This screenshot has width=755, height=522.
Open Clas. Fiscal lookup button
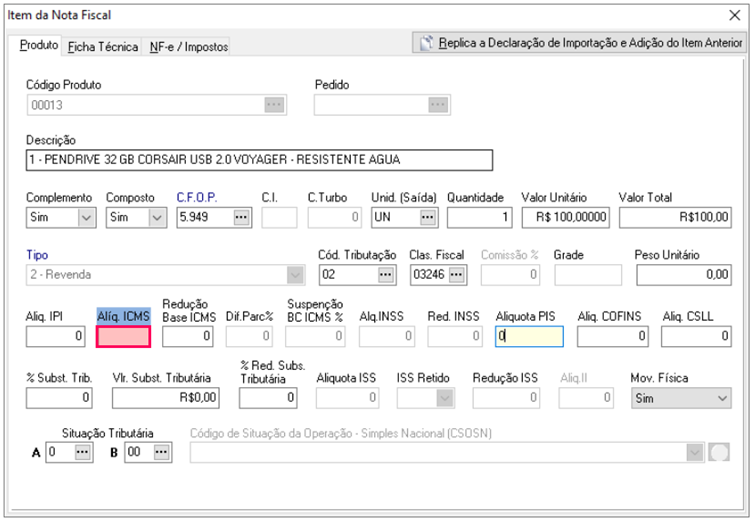[x=456, y=274]
